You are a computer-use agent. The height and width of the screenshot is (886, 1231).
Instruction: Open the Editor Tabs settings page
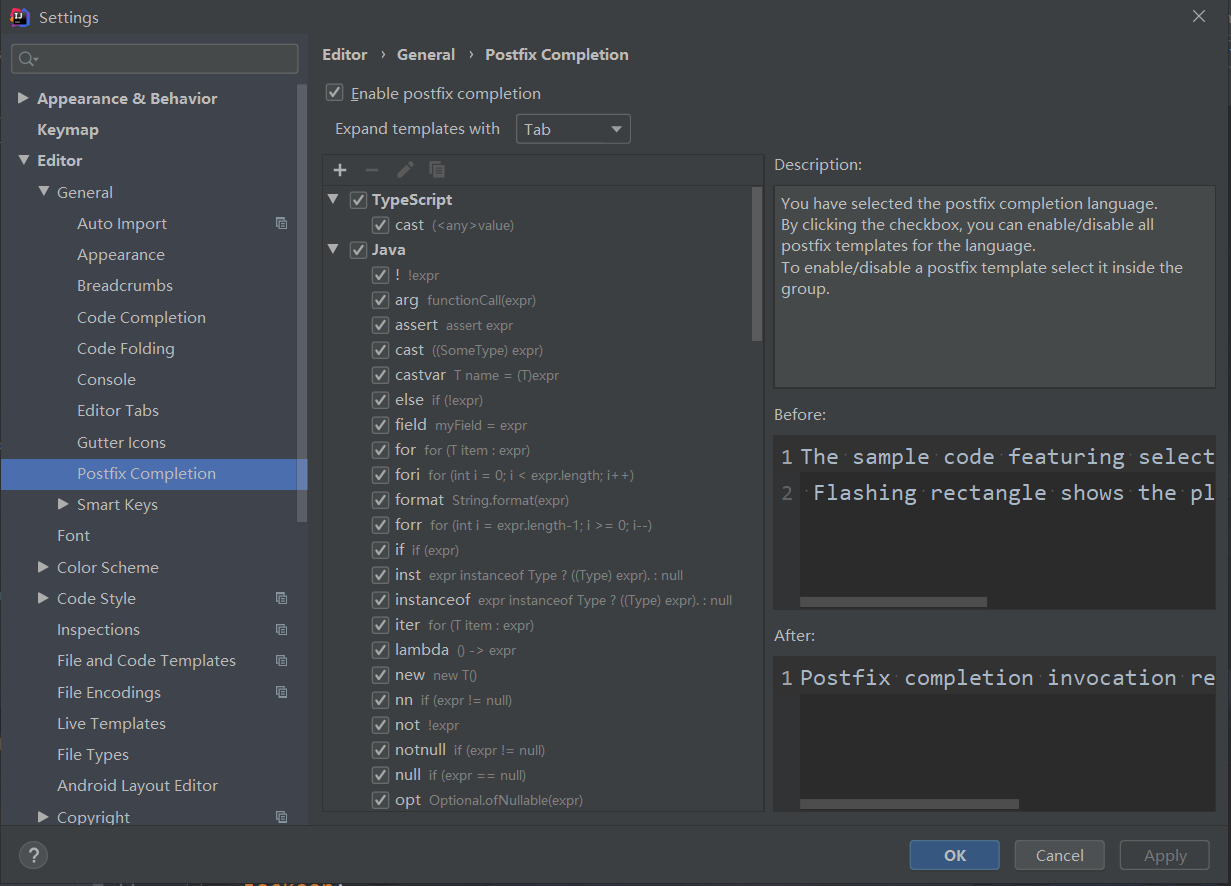click(x=118, y=411)
